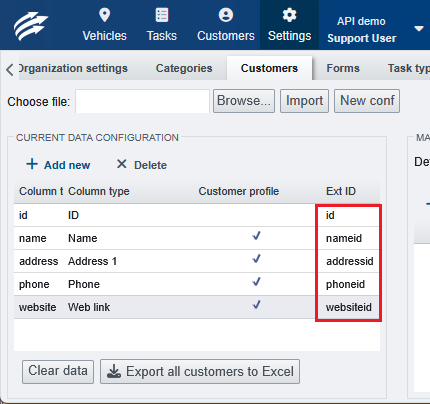Open the Vehicles section
The image size is (430, 404).
pos(104,25)
